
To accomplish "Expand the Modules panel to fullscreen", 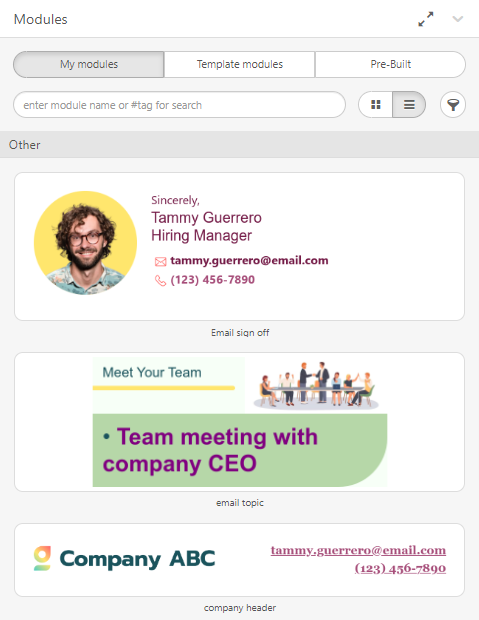I will pos(426,19).
